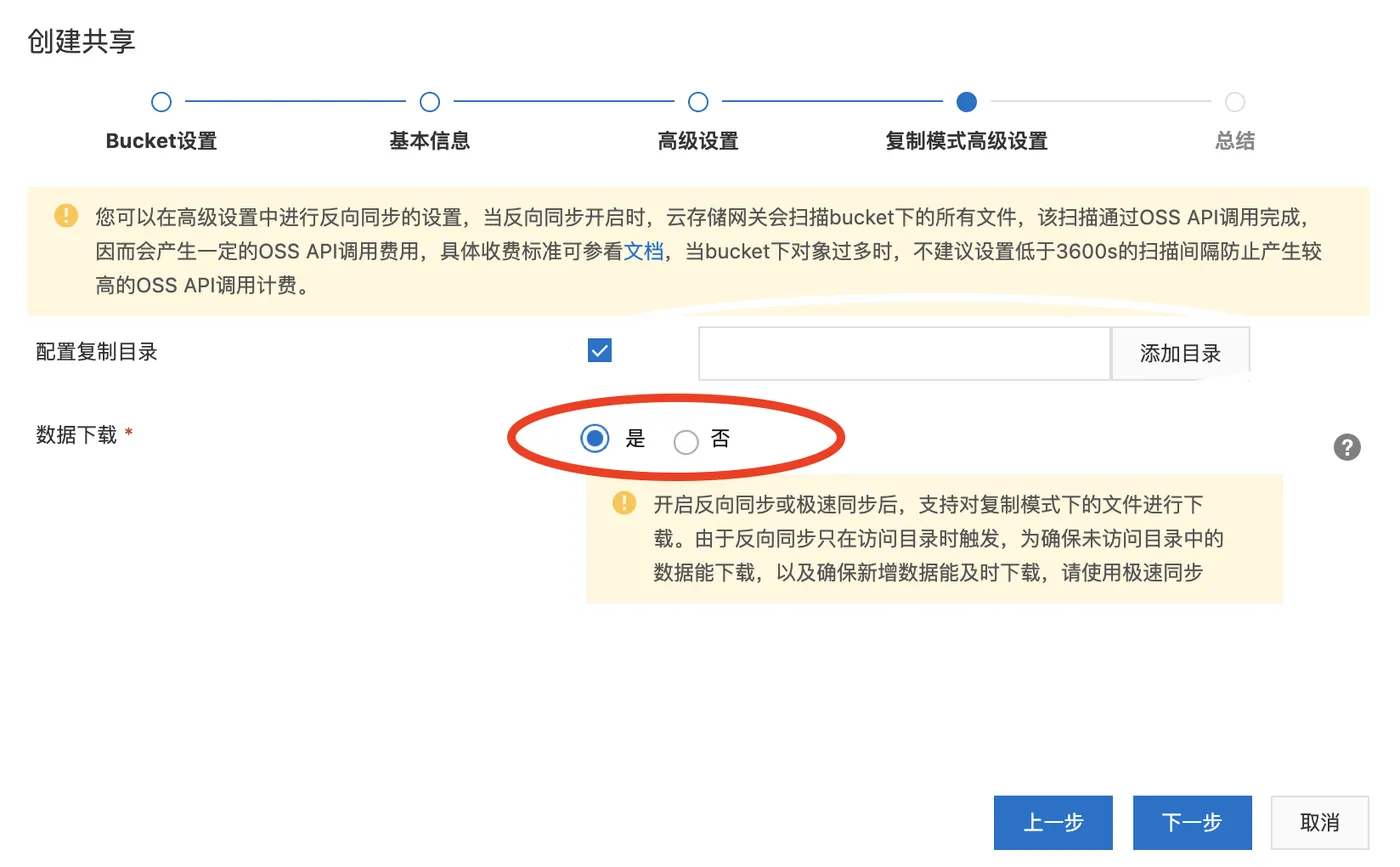Click the 取消 button

click(1320, 822)
